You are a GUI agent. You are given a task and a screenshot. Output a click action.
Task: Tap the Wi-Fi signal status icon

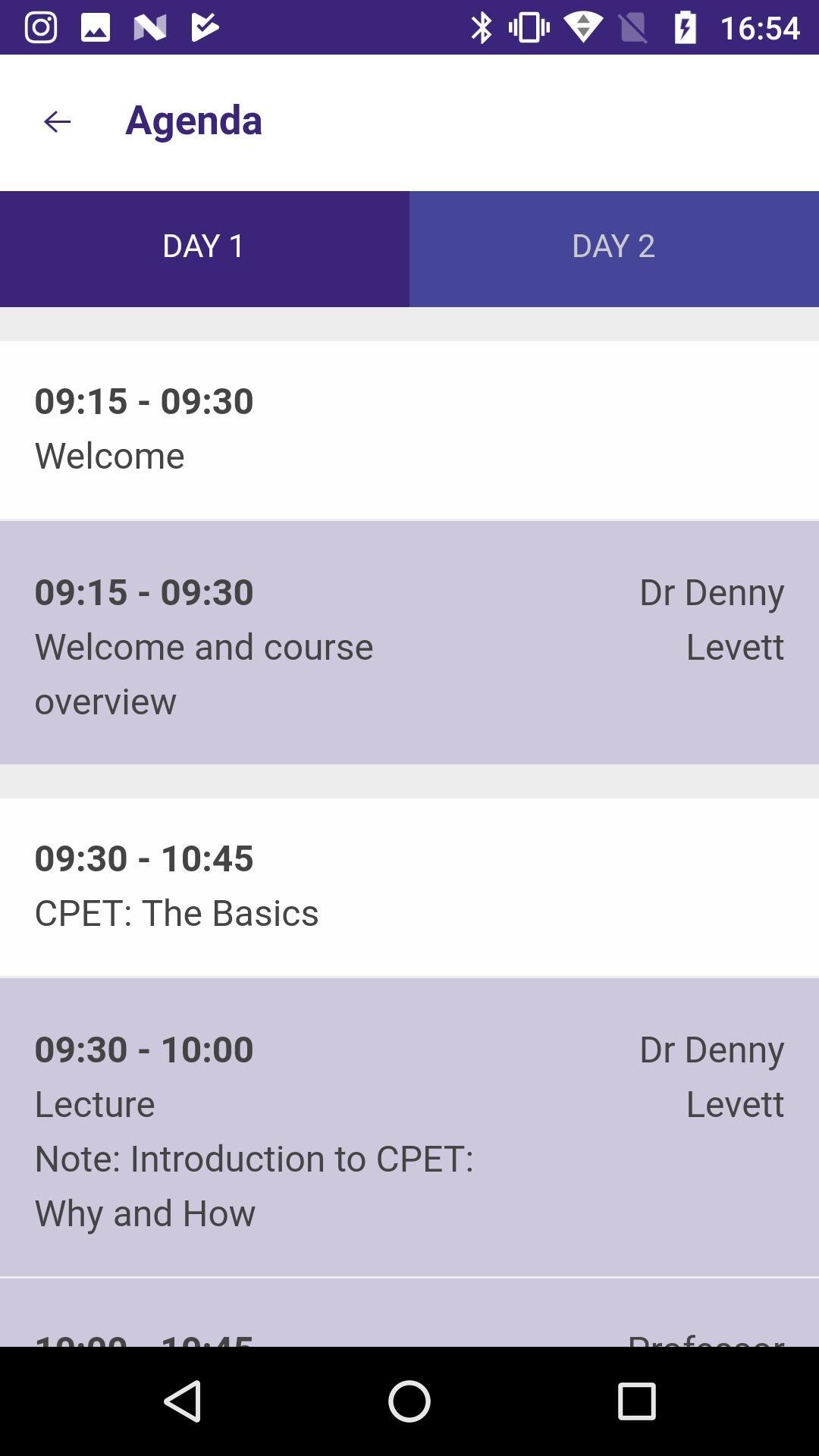click(x=582, y=27)
